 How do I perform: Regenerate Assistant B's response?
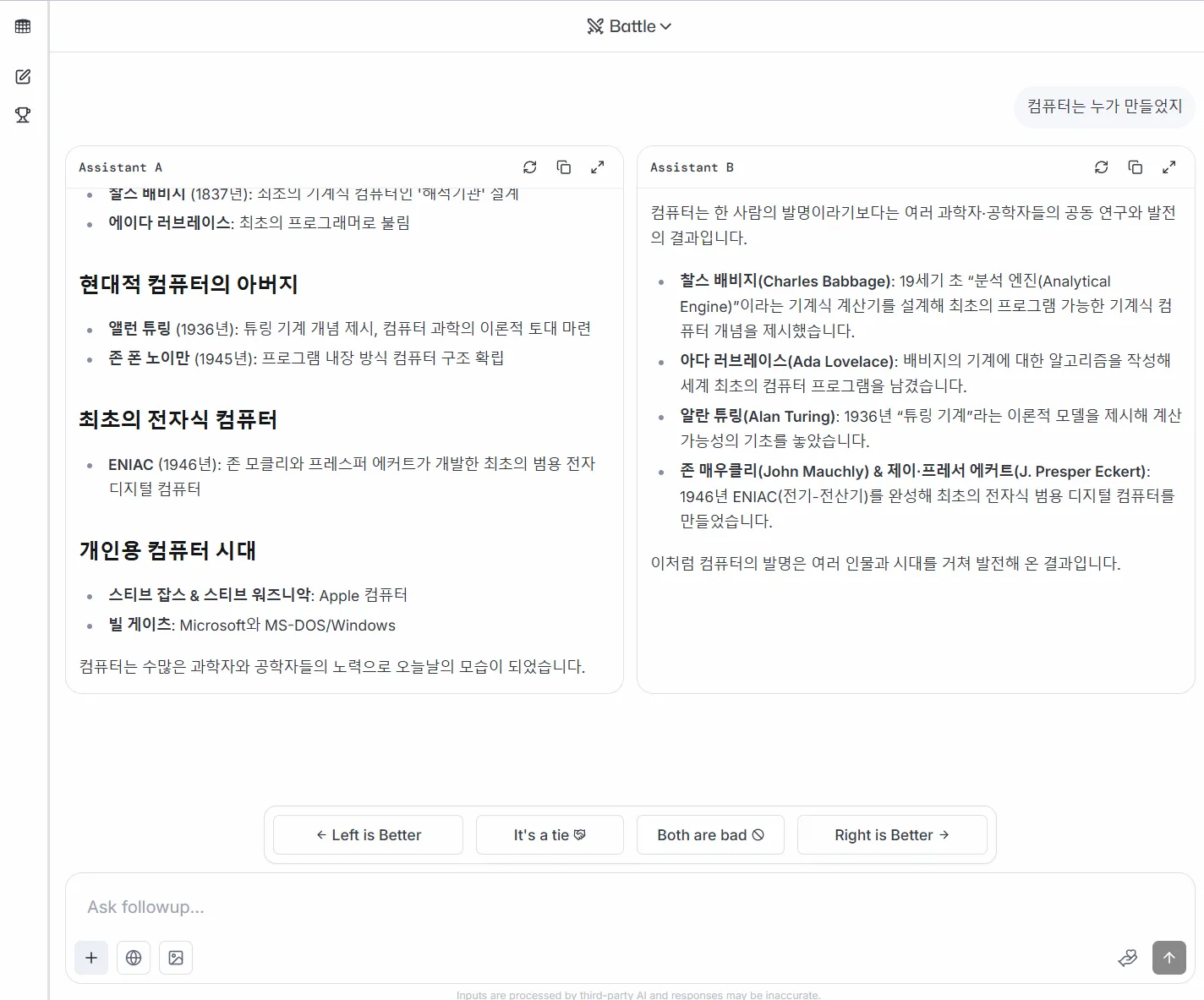point(1102,167)
